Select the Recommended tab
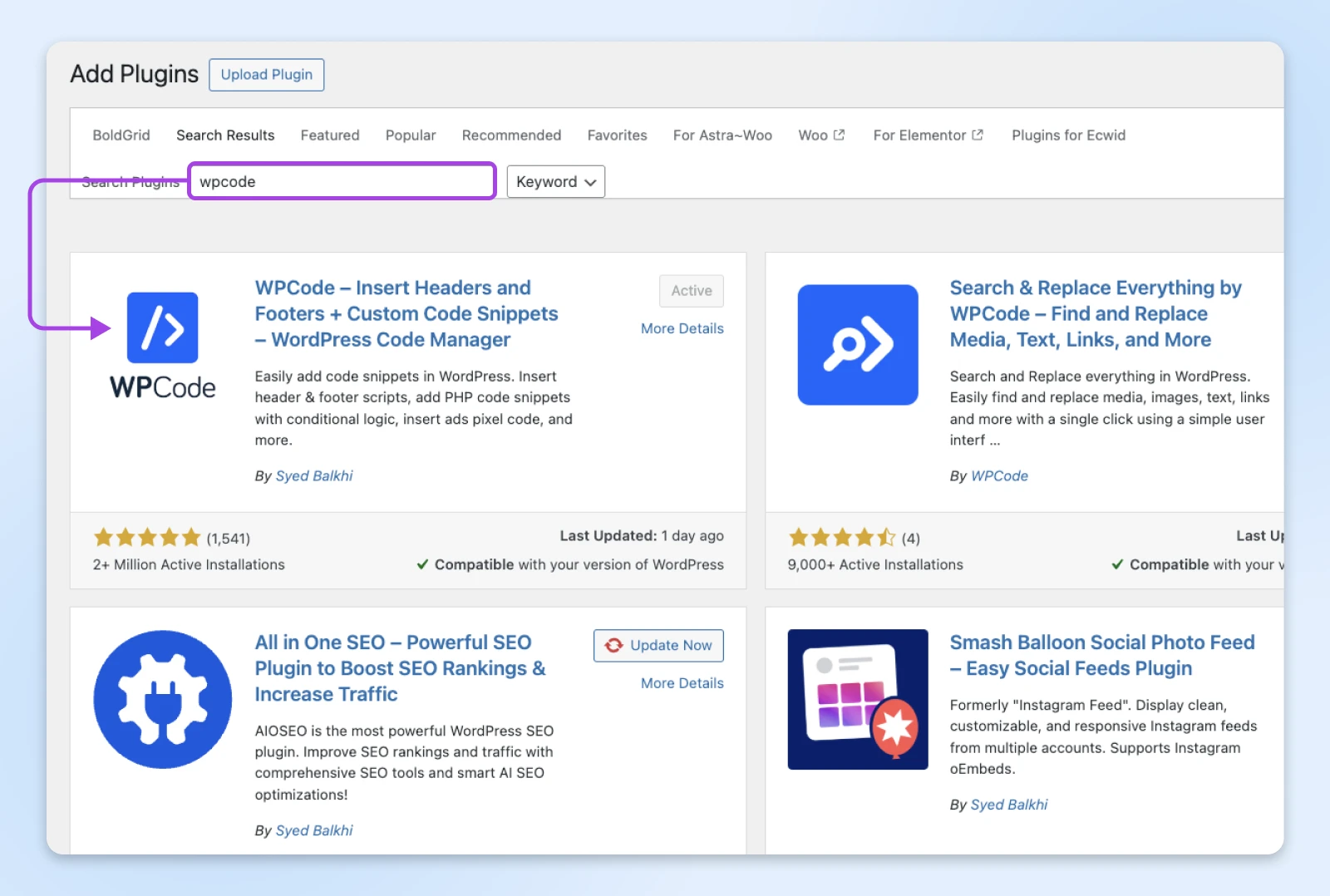The width and height of the screenshot is (1330, 896). pos(511,135)
